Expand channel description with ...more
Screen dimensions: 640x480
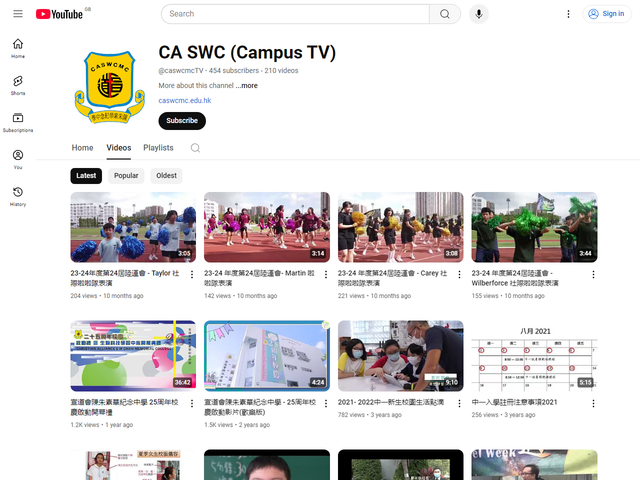point(247,86)
